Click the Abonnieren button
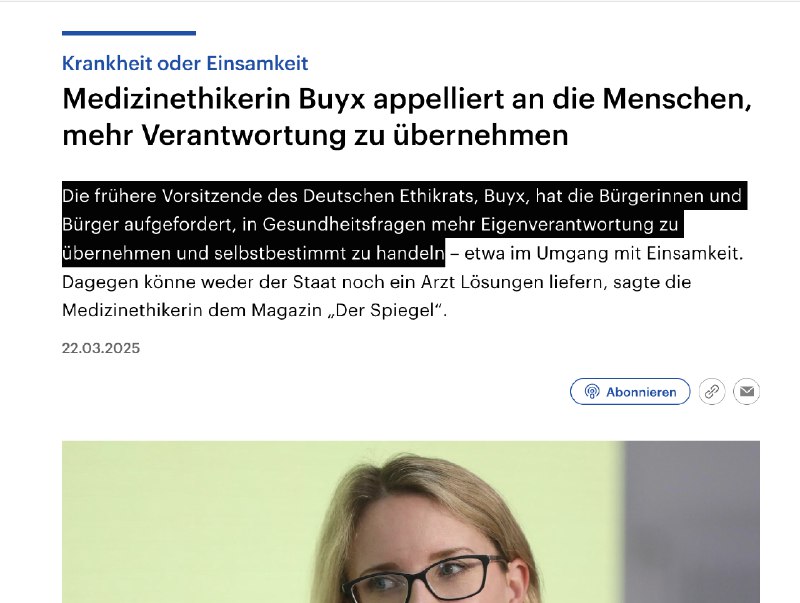The height and width of the screenshot is (603, 800). pos(630,392)
